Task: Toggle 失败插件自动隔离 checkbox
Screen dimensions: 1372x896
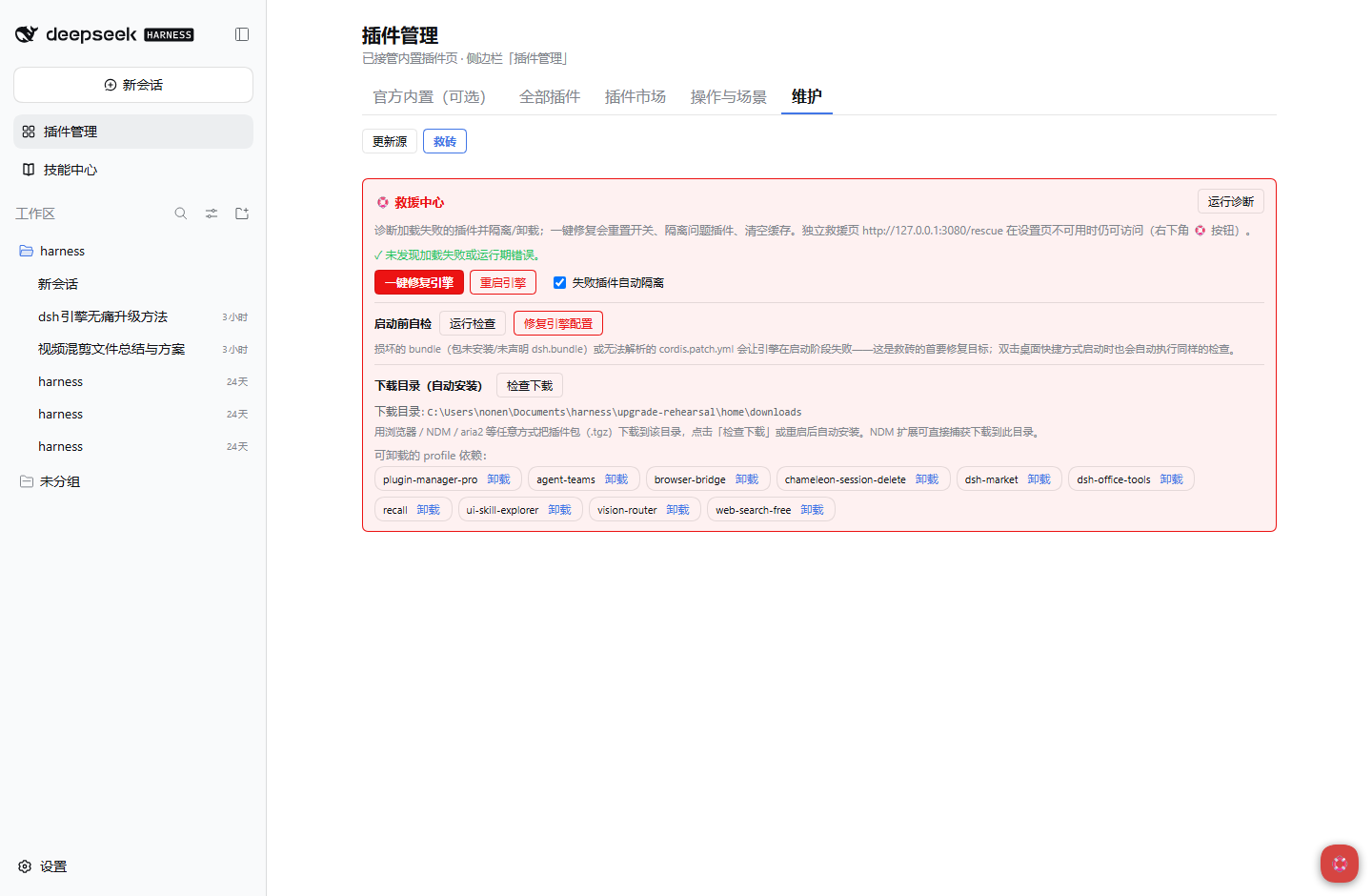Action: pyautogui.click(x=560, y=282)
